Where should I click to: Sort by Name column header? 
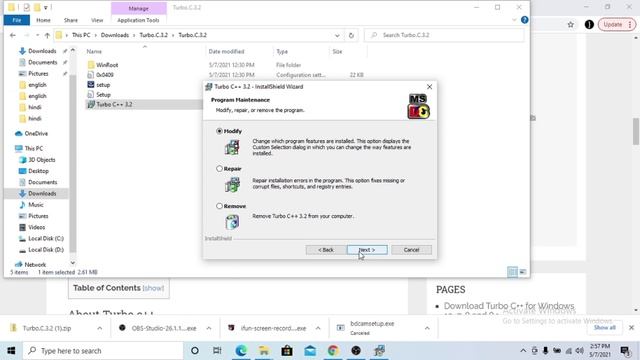click(94, 51)
